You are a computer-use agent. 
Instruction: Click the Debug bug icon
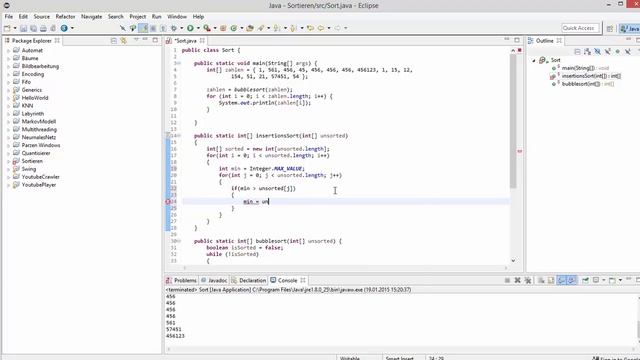pyautogui.click(x=174, y=28)
